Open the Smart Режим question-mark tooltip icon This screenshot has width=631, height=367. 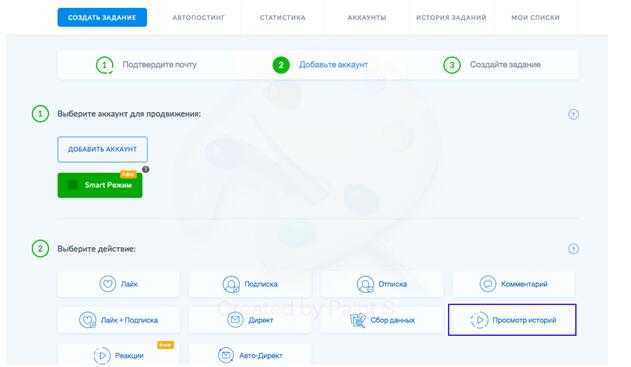pyautogui.click(x=146, y=169)
